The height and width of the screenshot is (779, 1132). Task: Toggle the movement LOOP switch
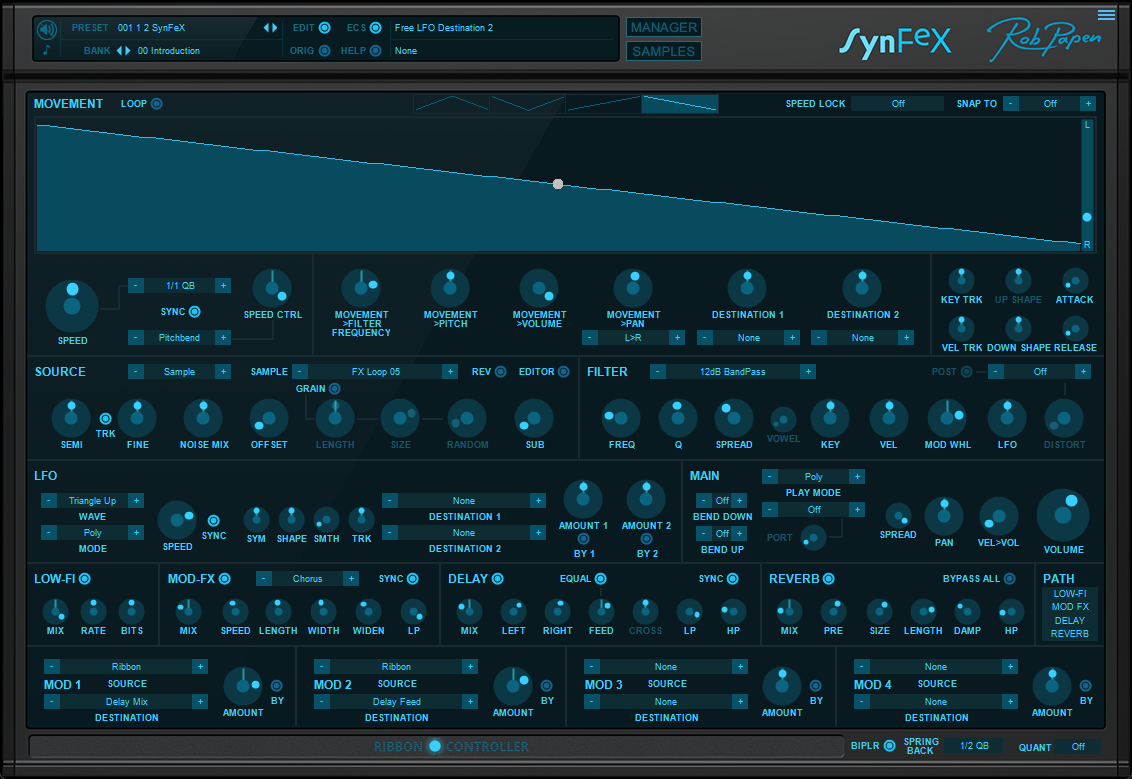pyautogui.click(x=157, y=104)
